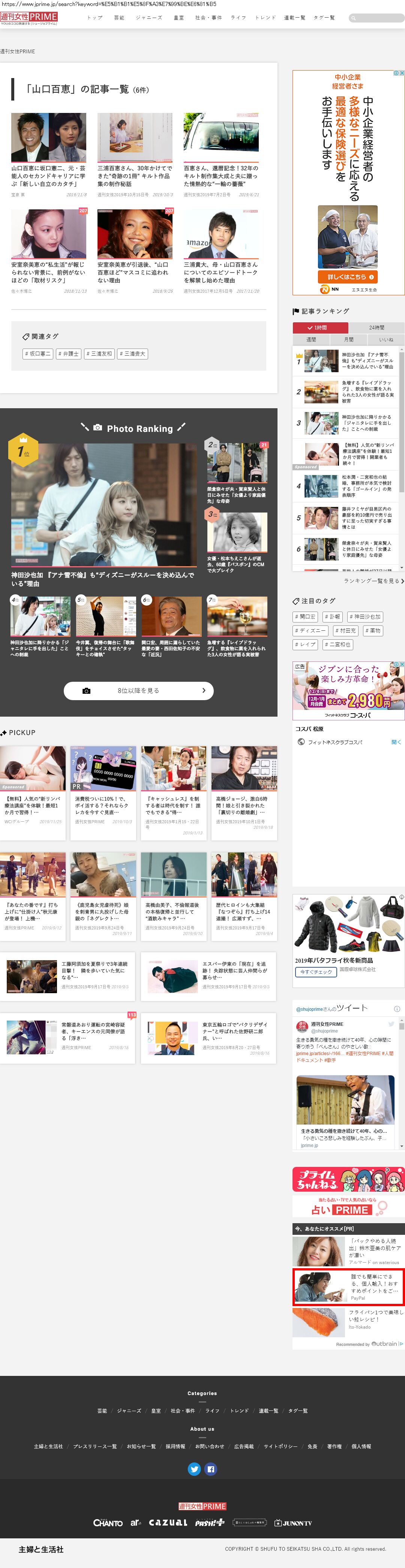Click the Facebook icon in the footer

click(x=210, y=1469)
